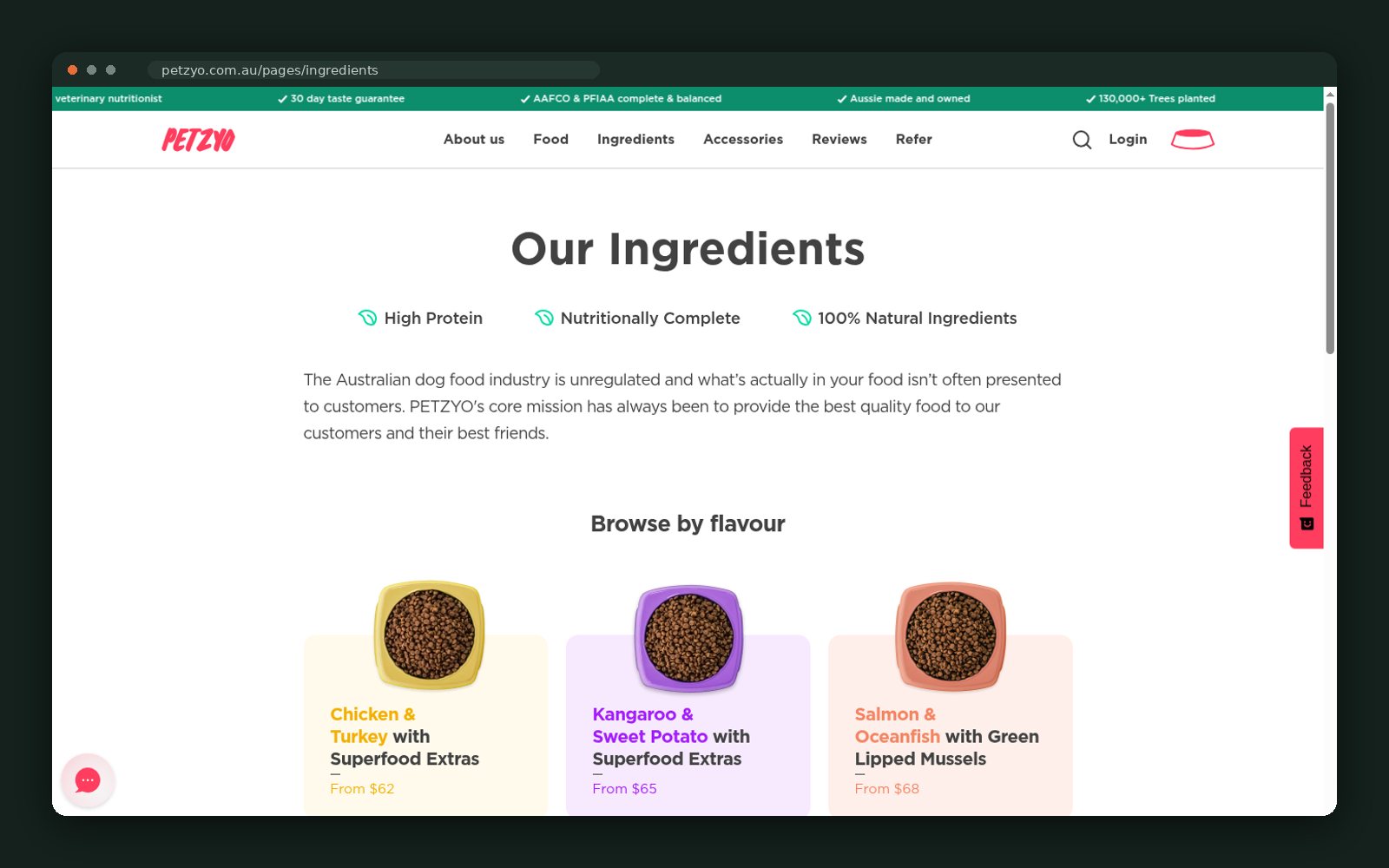
Task: Click '130,000+ Trees planted' banner text
Action: pos(1156,99)
